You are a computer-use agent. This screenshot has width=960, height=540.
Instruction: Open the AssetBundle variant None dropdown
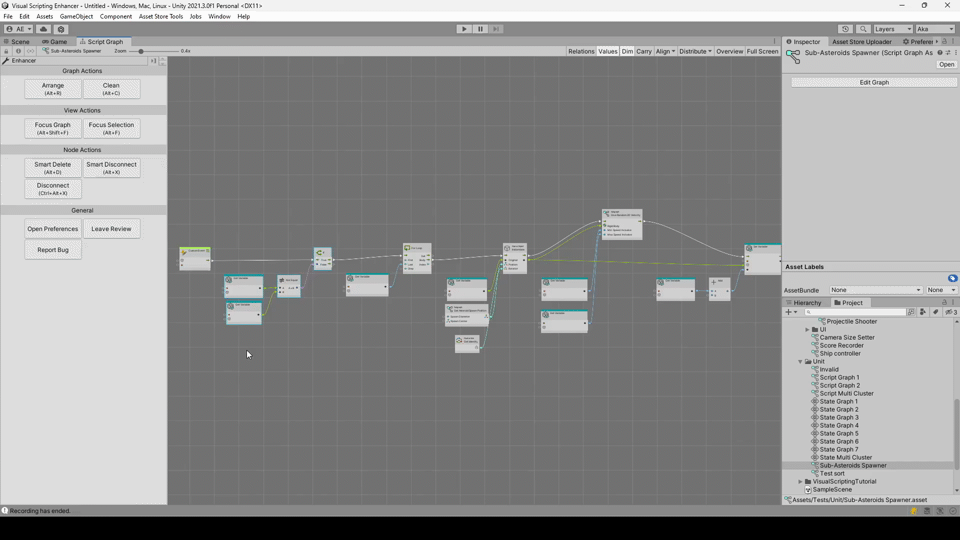942,290
